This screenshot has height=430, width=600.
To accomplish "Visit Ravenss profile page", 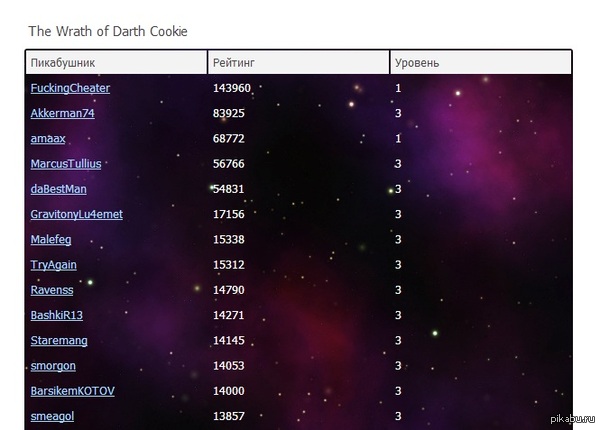I will pyautogui.click(x=52, y=290).
